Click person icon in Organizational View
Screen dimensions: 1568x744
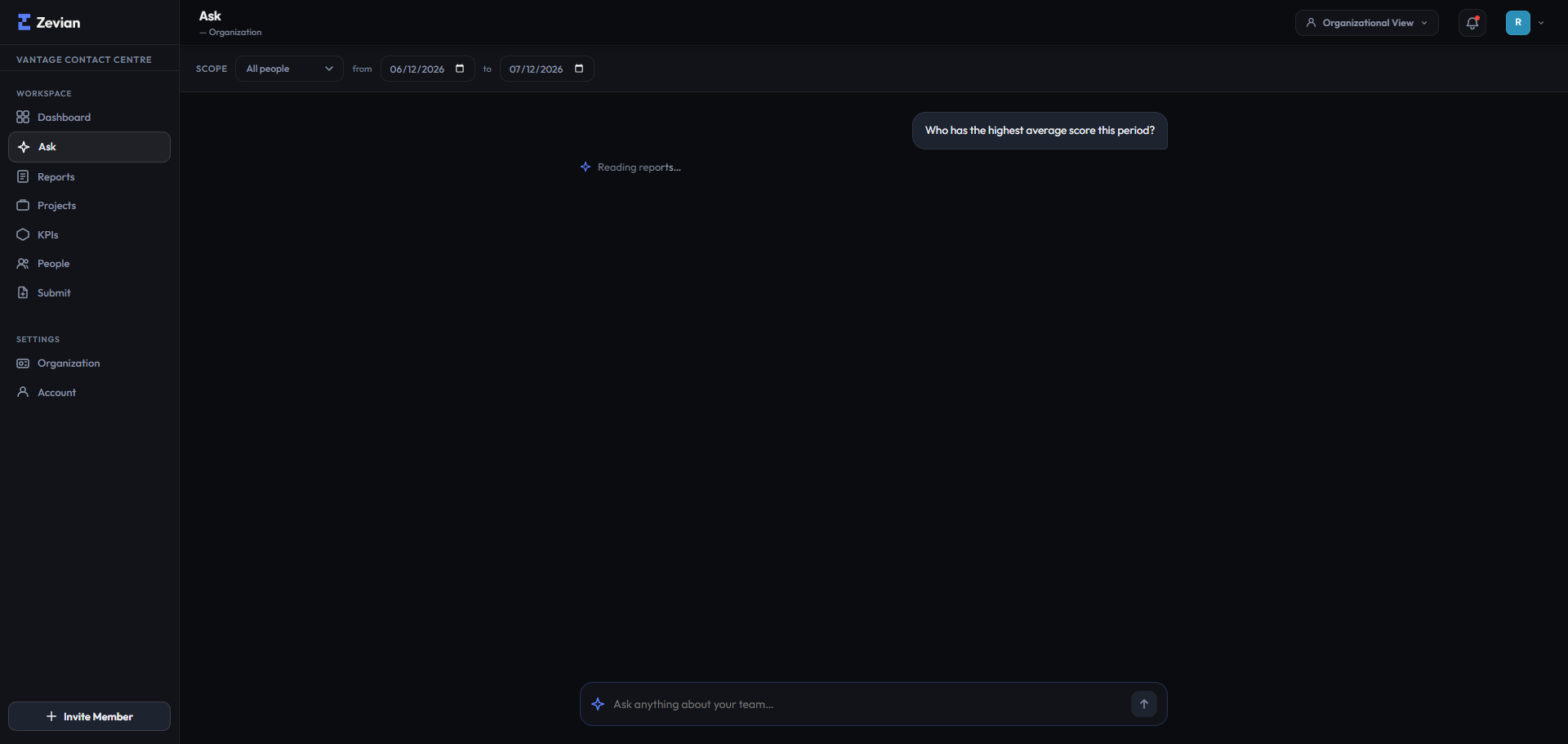[x=1311, y=23]
